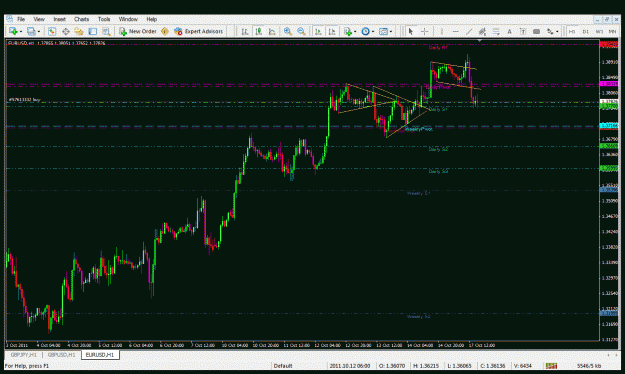625x374 pixels.
Task: Open the Window menu
Action: (x=128, y=19)
